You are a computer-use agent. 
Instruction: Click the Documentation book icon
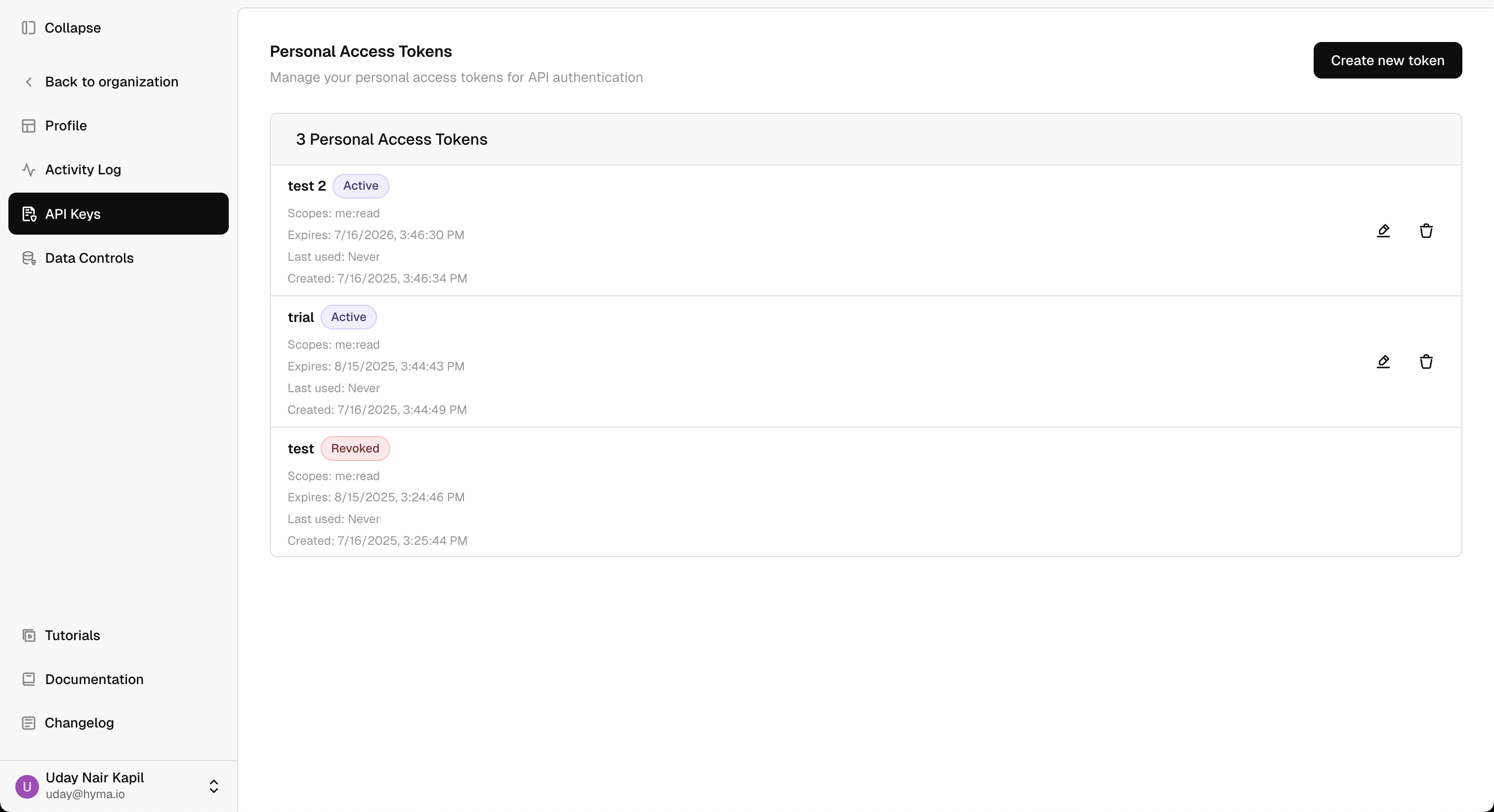(x=29, y=679)
